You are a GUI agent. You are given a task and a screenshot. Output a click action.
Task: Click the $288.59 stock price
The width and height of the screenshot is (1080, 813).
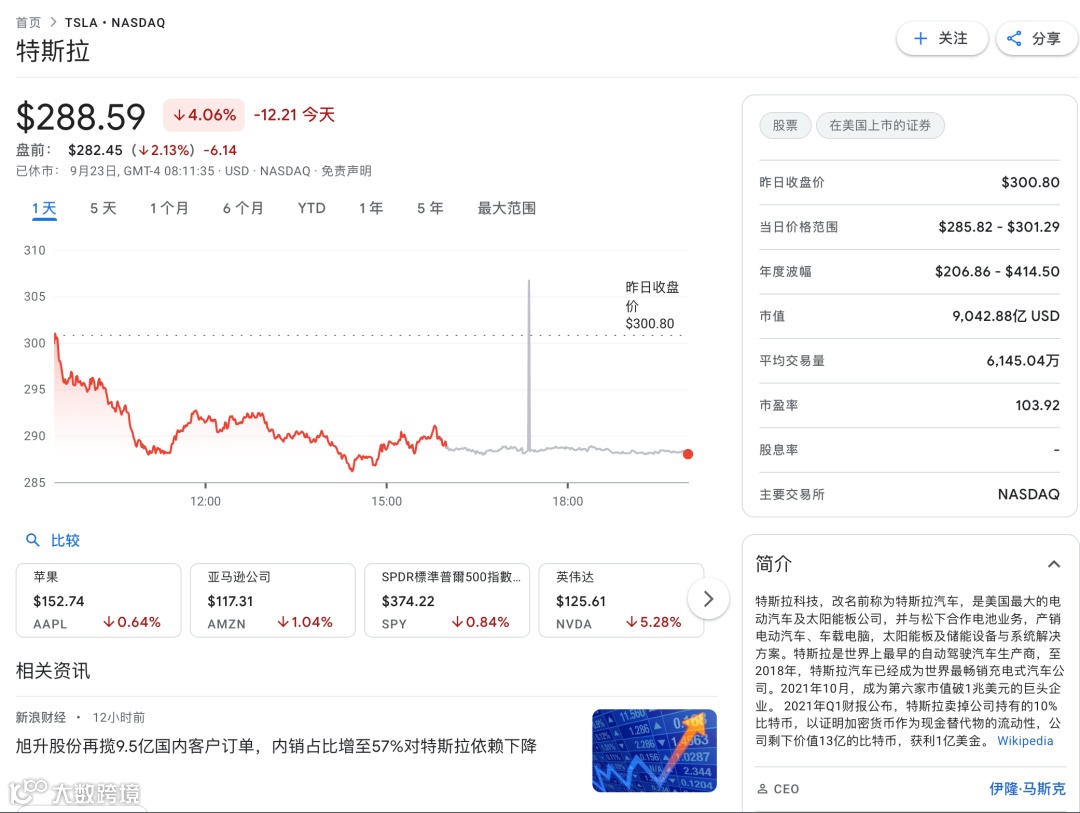(x=81, y=116)
